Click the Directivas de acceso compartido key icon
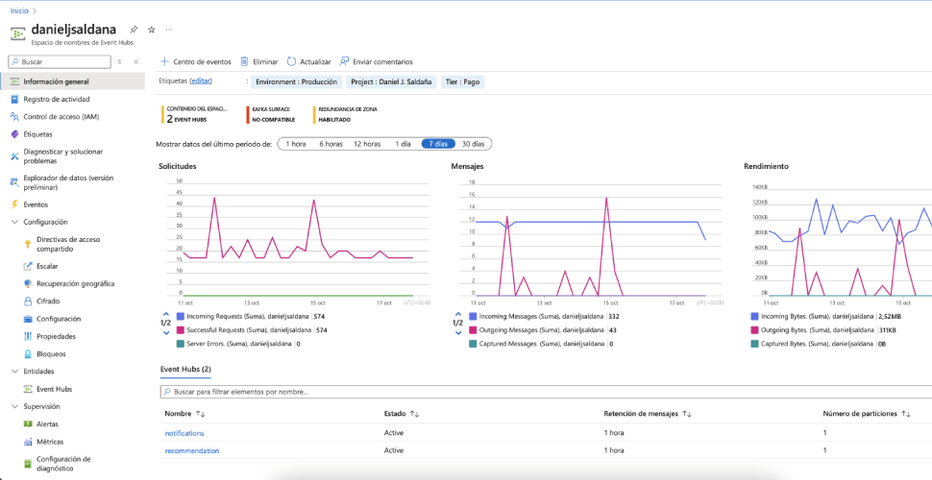The height and width of the screenshot is (480, 932). tap(27, 244)
